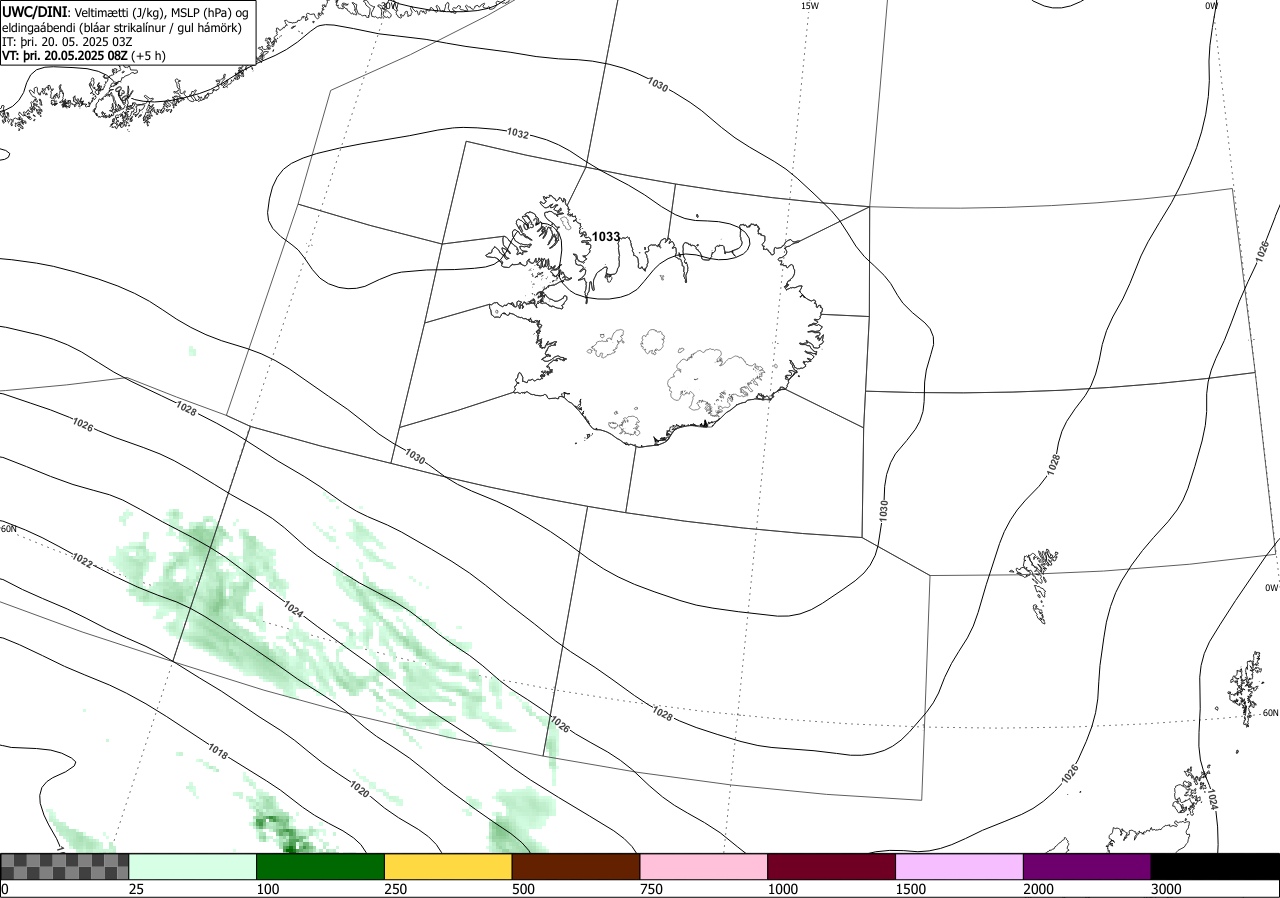The height and width of the screenshot is (898, 1280).
Task: Pick the brown 500–750 legend swatch
Action: point(576,866)
